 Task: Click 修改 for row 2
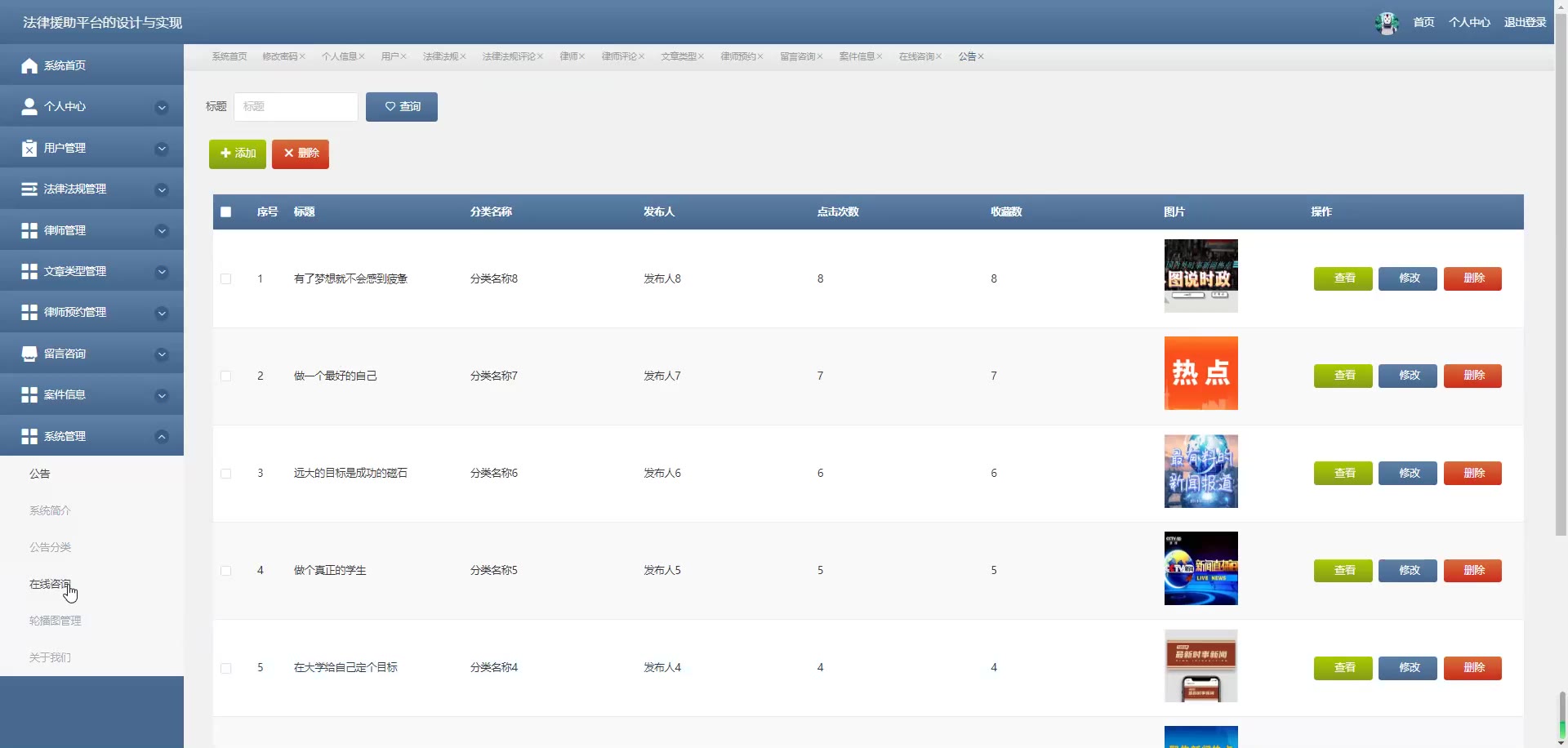tap(1408, 376)
